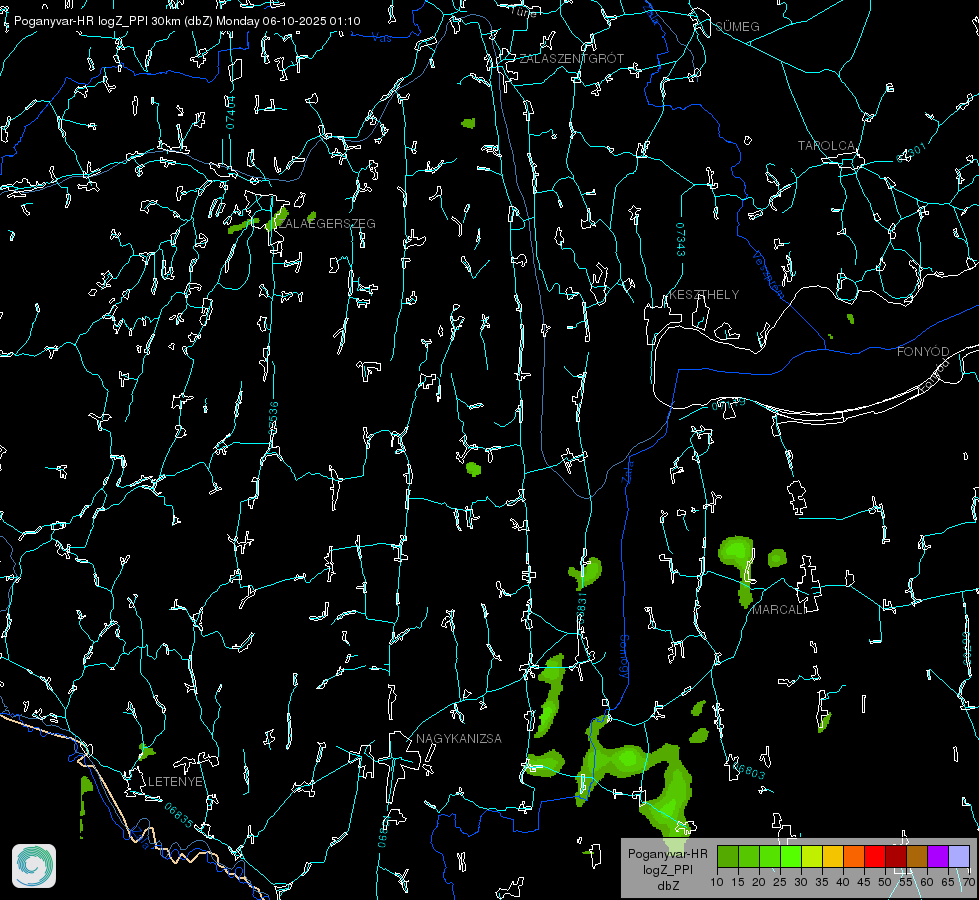Click the 'dbZ' unit label in the legend
Image resolution: width=979 pixels, height=900 pixels.
pos(668,886)
